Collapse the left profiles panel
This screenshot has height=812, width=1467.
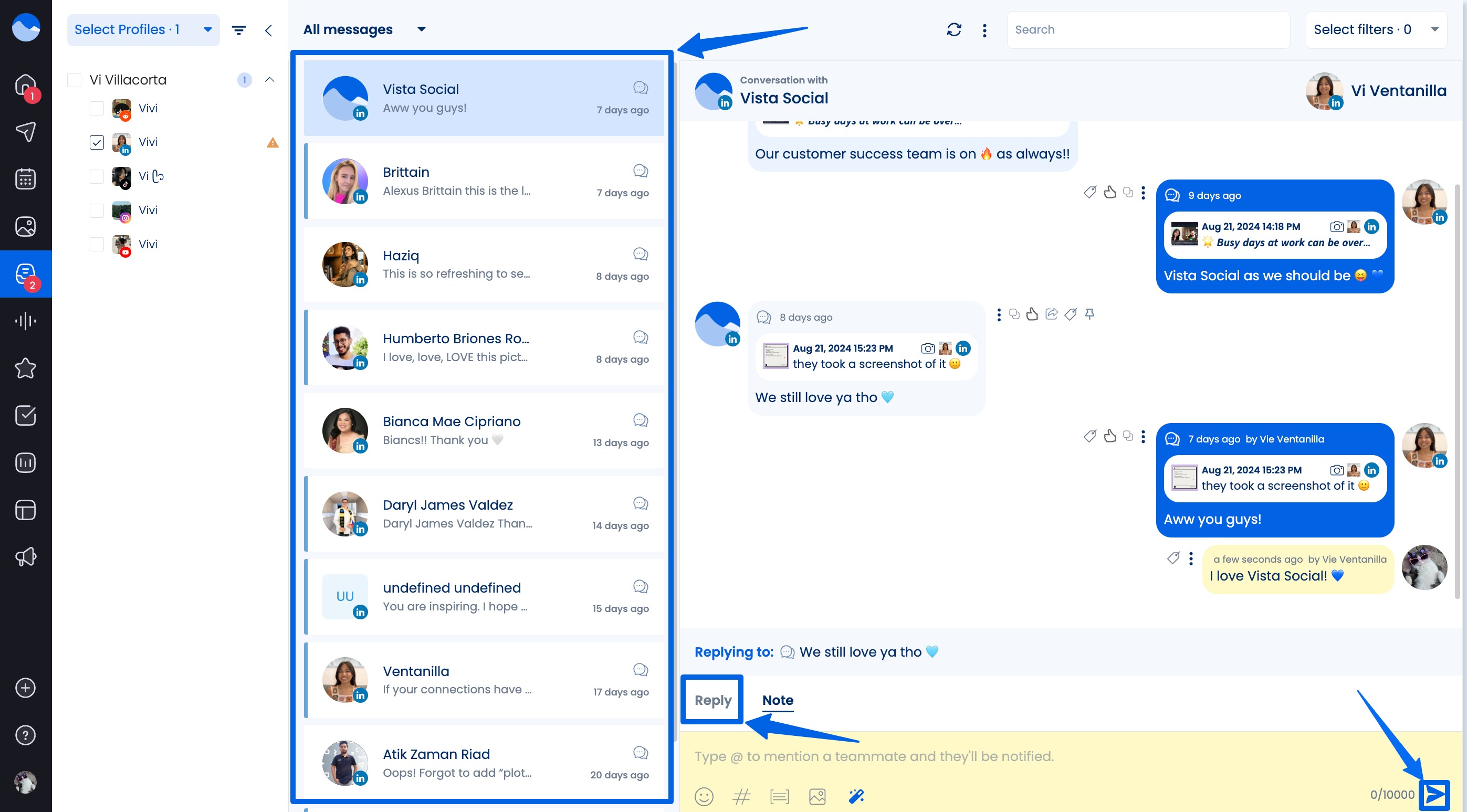coord(268,29)
